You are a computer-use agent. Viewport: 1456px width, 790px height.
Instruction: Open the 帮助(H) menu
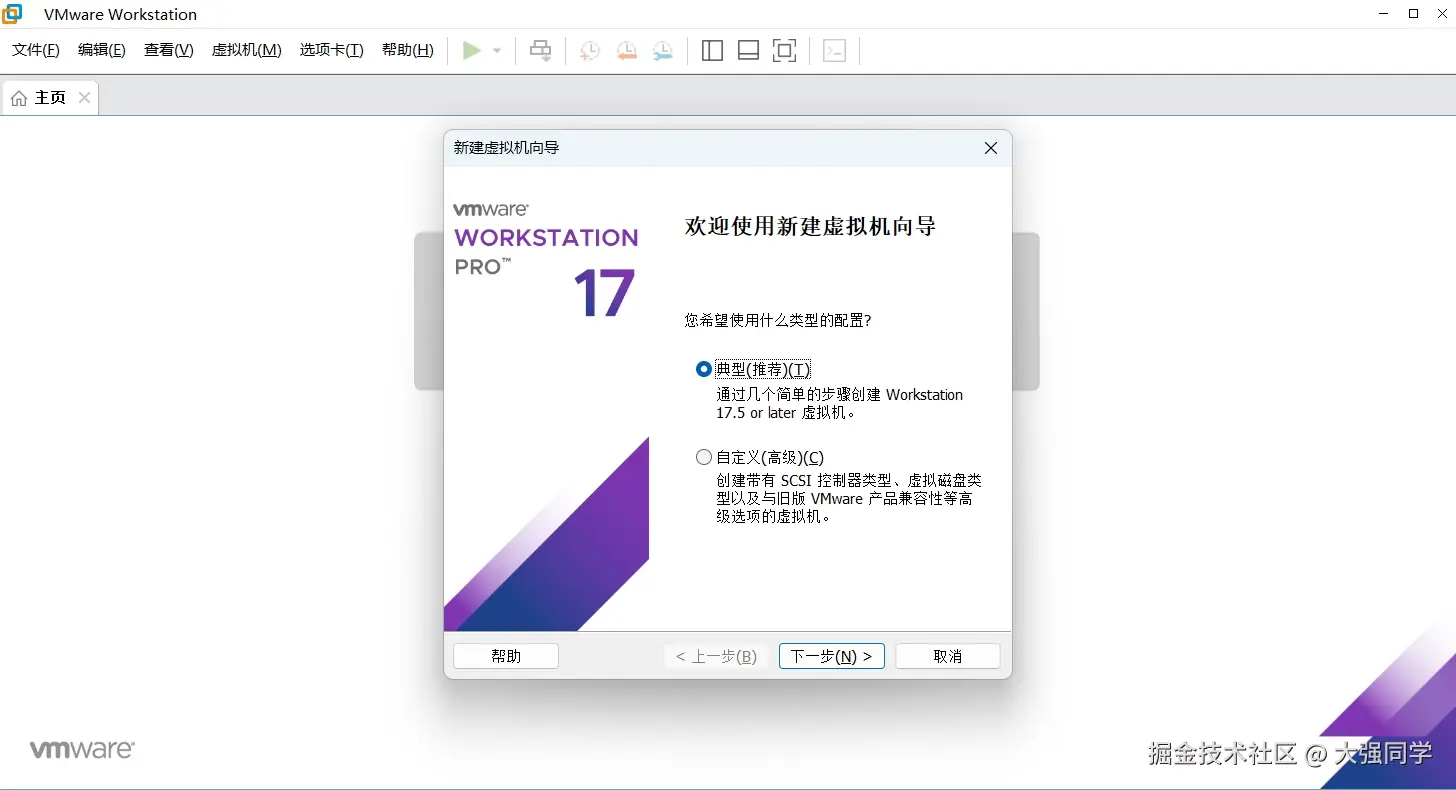pos(408,50)
